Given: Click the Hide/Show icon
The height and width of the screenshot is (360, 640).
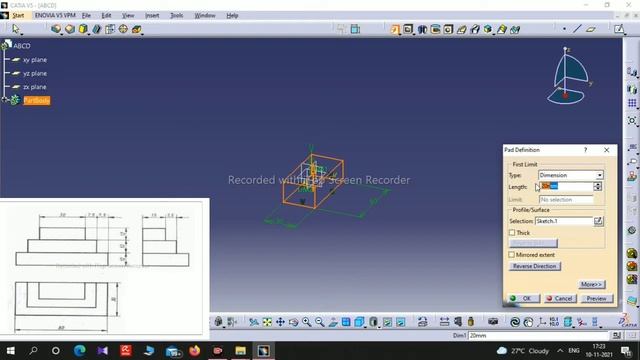Looking at the screenshot, I should (387, 322).
